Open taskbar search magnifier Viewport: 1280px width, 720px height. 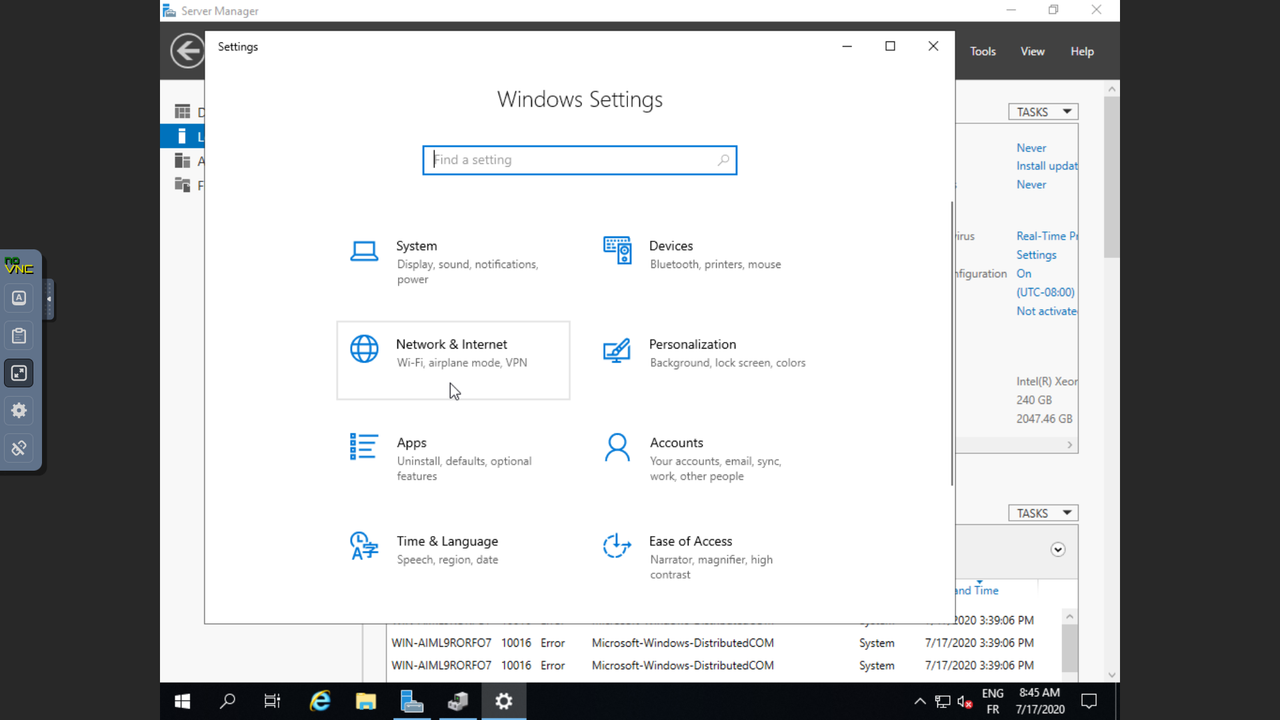227,702
